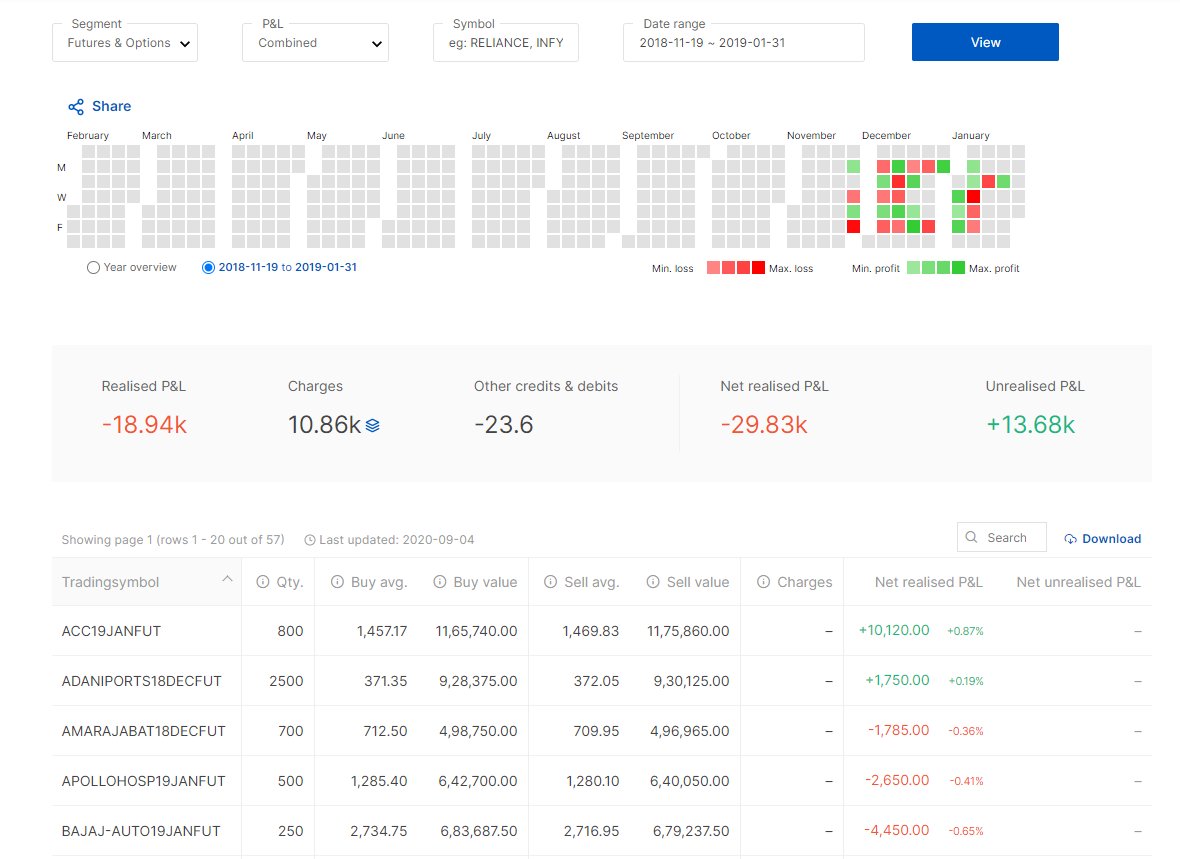This screenshot has height=859, width=1180.
Task: Select the Year overview radio button
Action: (x=93, y=267)
